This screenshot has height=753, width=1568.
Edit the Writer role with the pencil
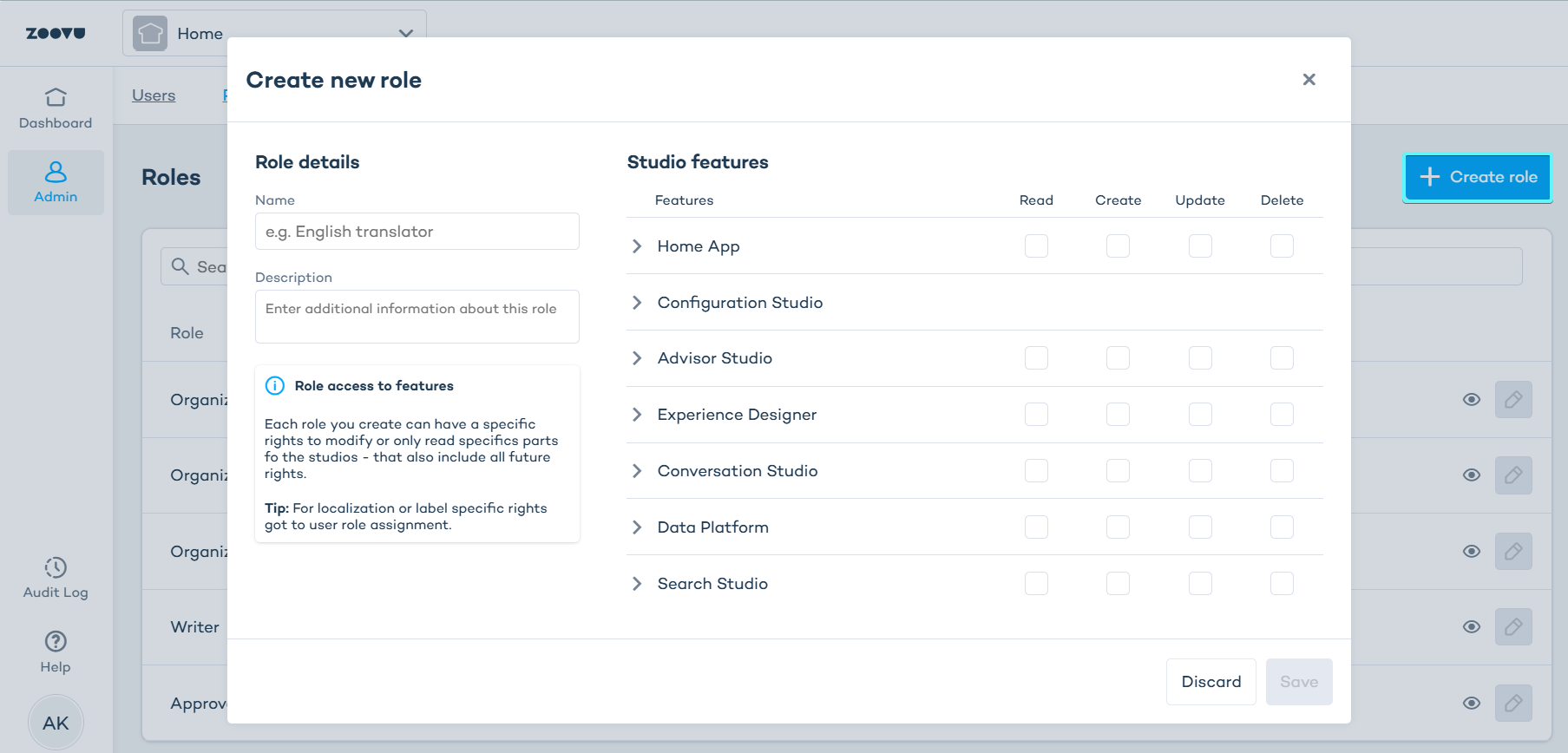pyautogui.click(x=1513, y=626)
